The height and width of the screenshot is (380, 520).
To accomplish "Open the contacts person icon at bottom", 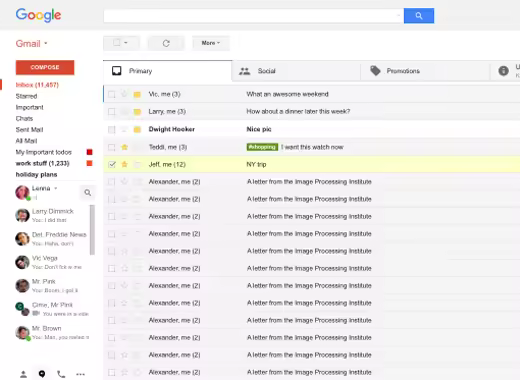I will tap(23, 374).
